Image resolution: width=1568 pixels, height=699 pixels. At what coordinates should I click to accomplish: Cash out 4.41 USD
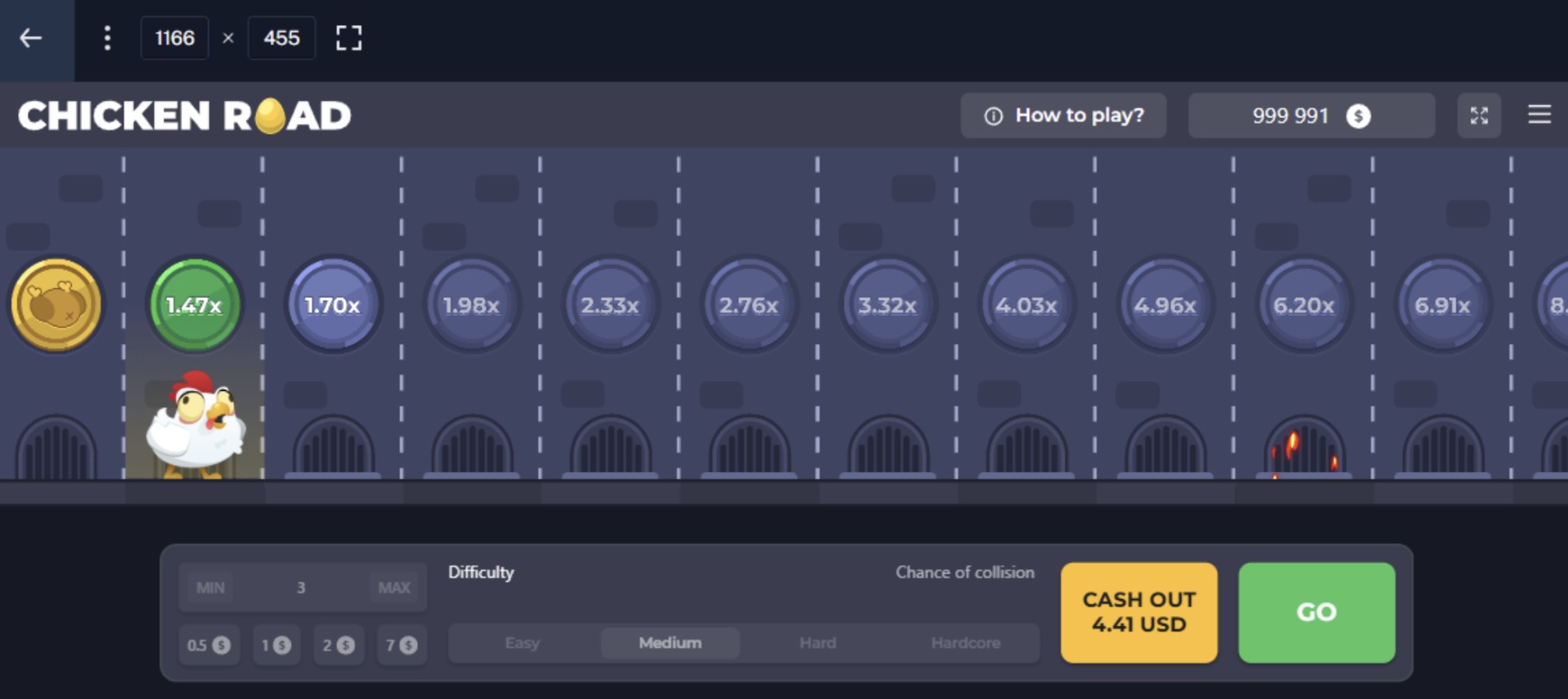(x=1139, y=613)
